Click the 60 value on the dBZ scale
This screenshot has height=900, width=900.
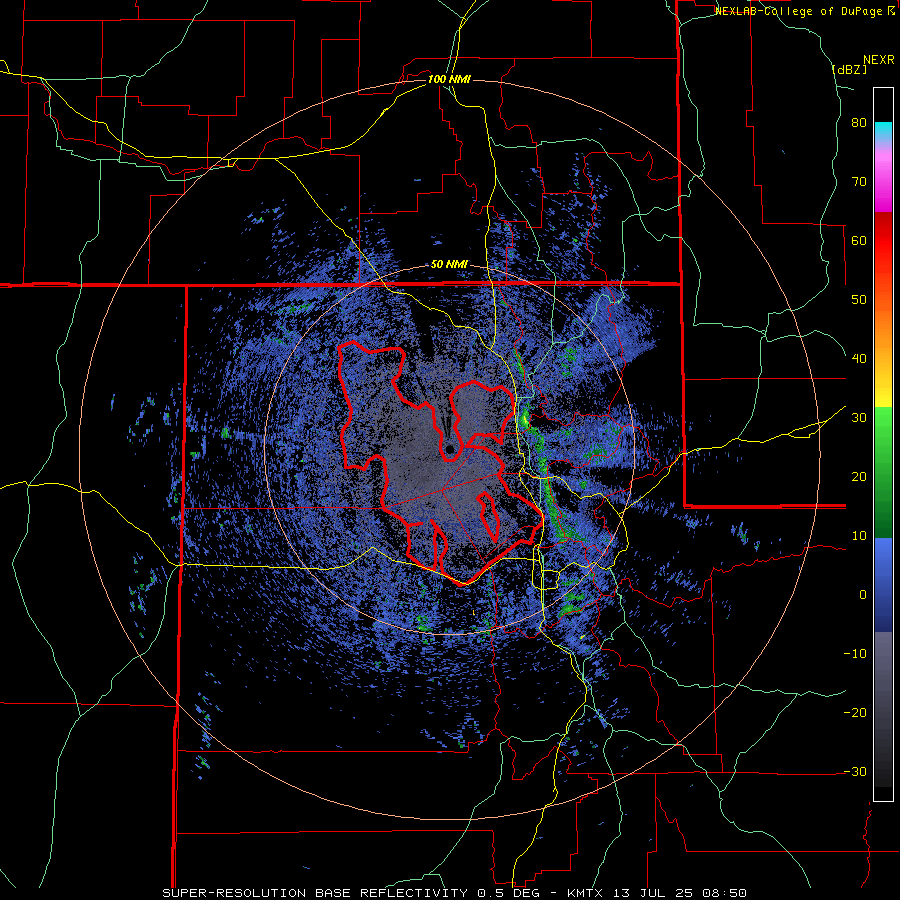[859, 240]
